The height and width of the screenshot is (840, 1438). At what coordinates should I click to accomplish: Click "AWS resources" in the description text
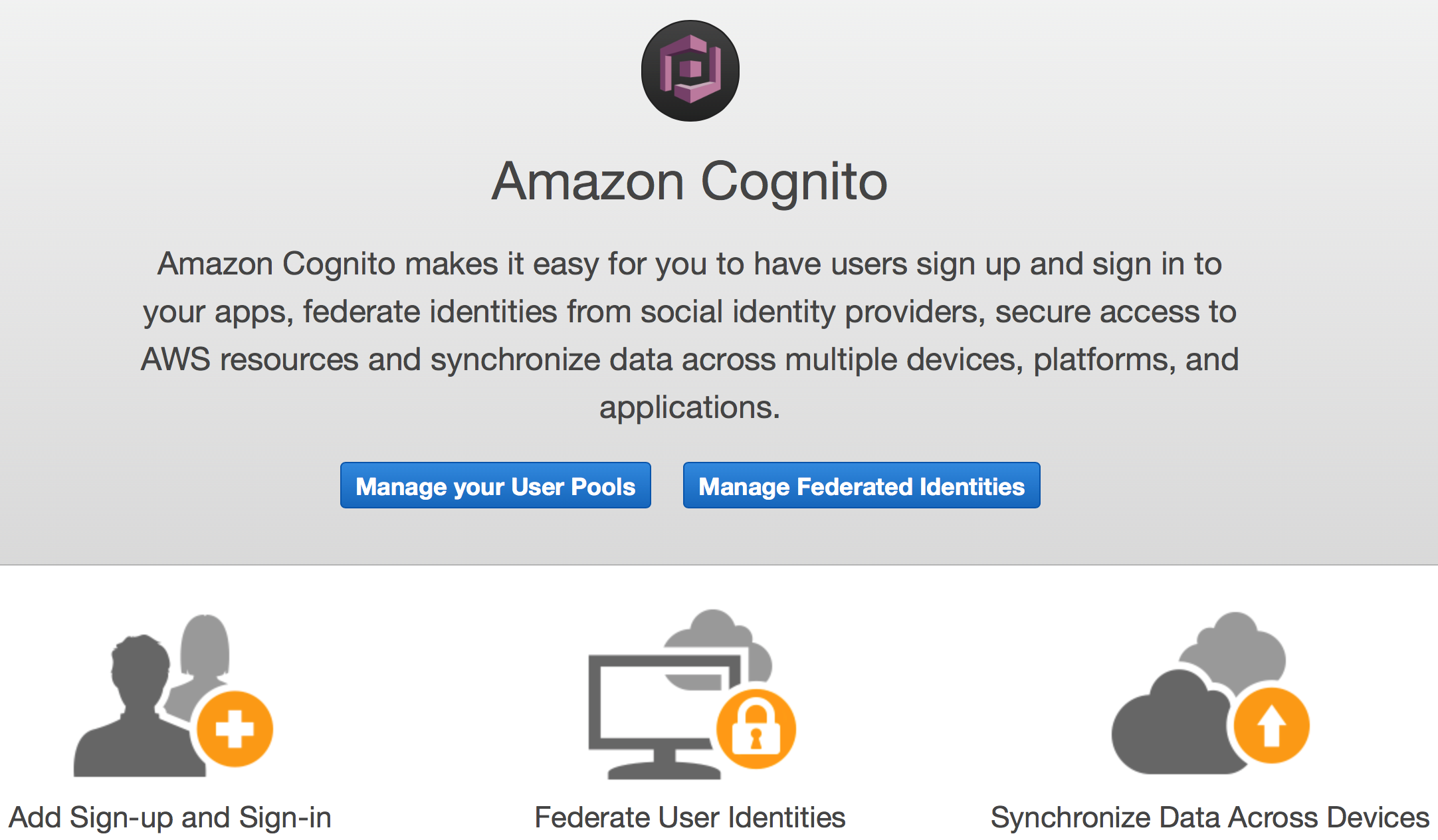[x=250, y=360]
